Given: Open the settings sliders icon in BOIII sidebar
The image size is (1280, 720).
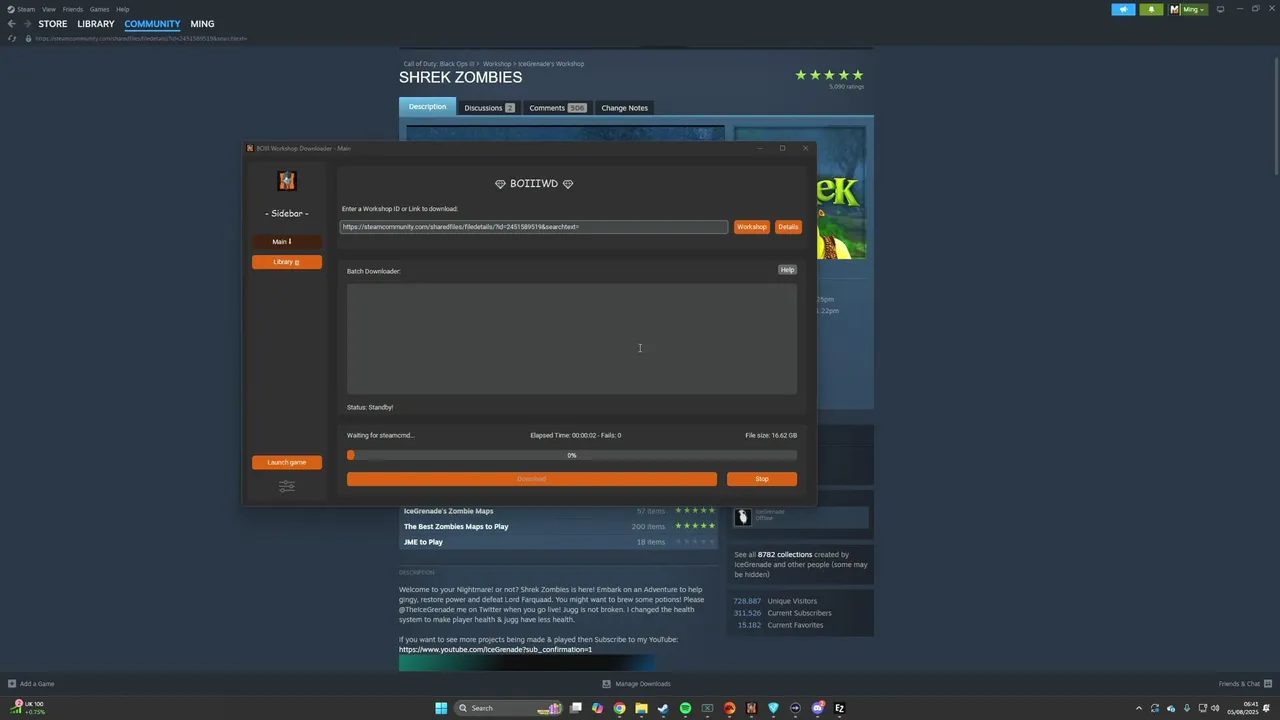Looking at the screenshot, I should [287, 486].
